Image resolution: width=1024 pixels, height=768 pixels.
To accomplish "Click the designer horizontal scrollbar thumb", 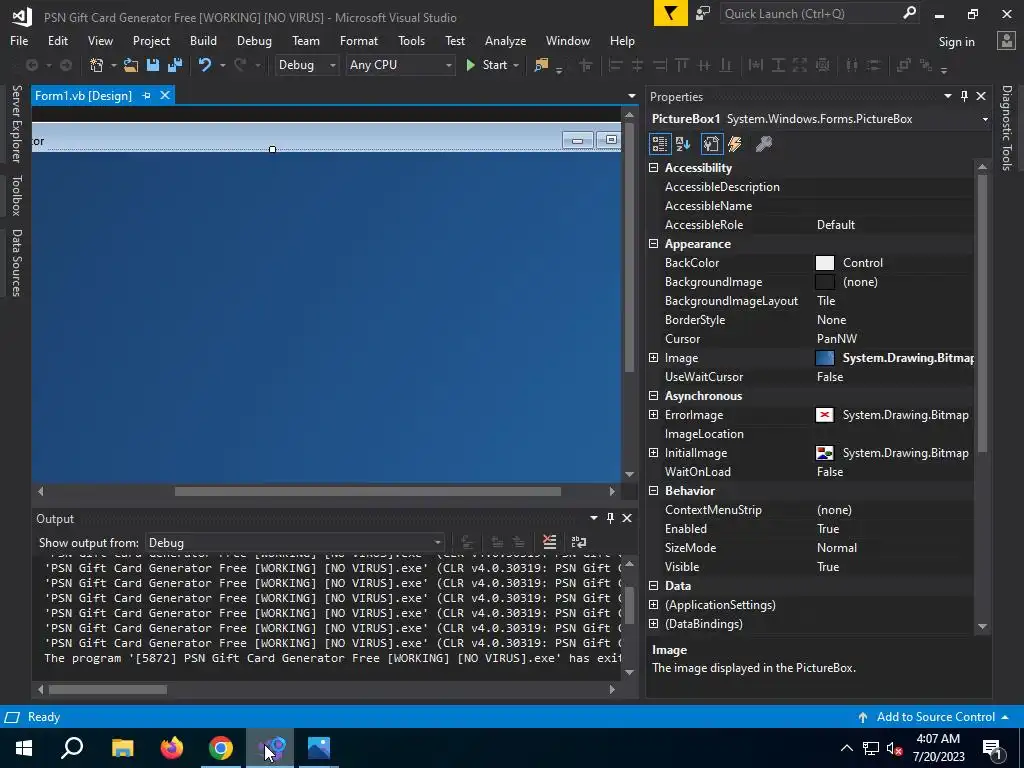I will click(x=368, y=491).
